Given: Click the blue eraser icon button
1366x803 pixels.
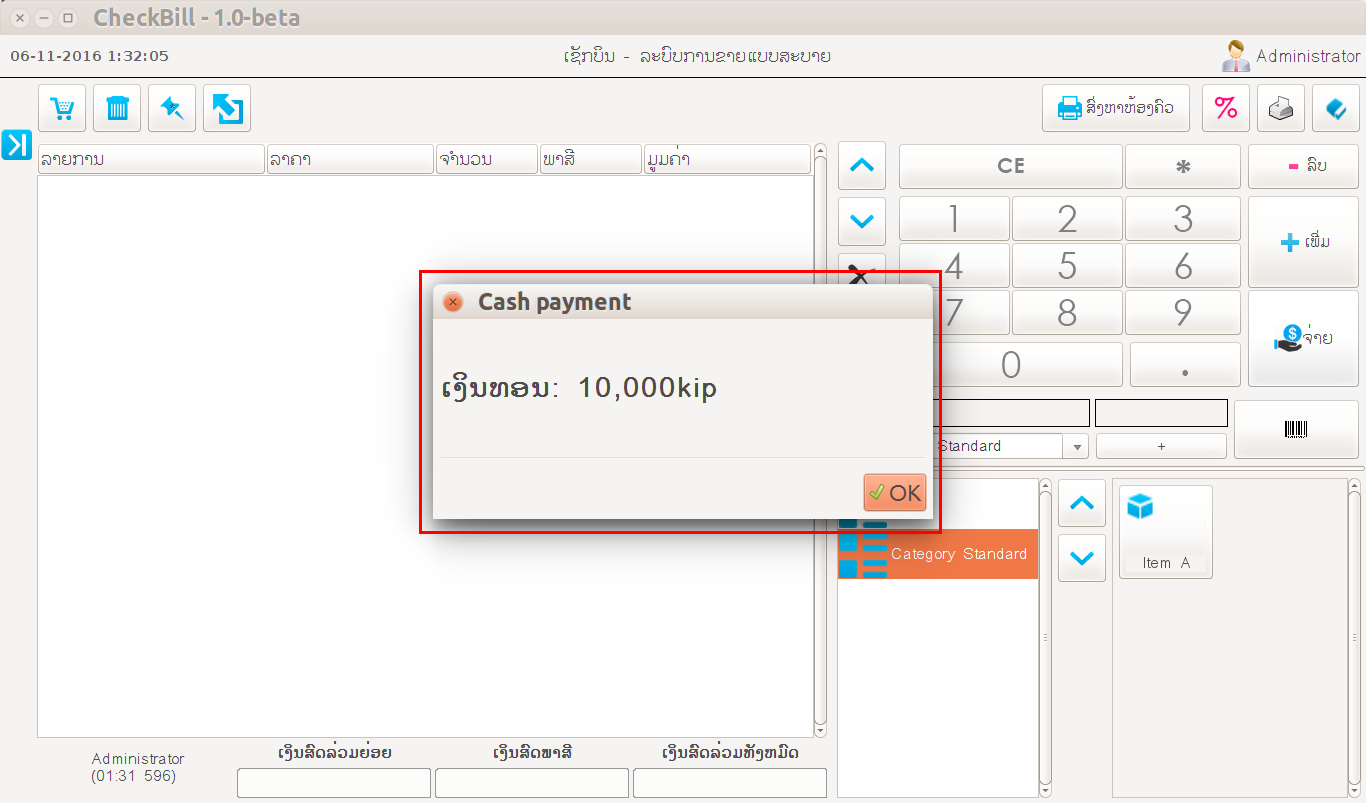Looking at the screenshot, I should [x=1335, y=108].
